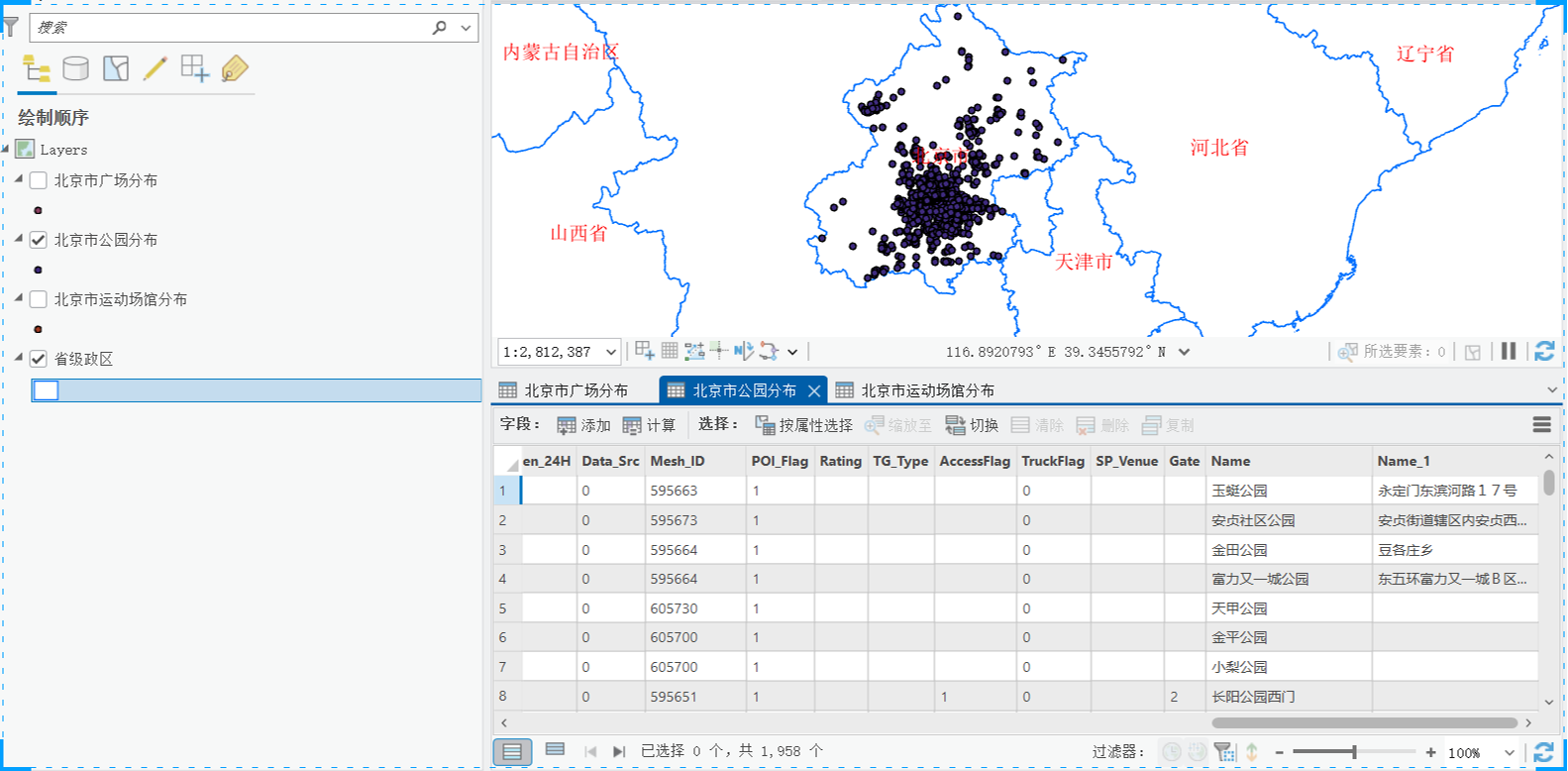Collapse the 北京市公园分布 layer legend
Image resolution: width=1568 pixels, height=771 pixels.
point(19,238)
